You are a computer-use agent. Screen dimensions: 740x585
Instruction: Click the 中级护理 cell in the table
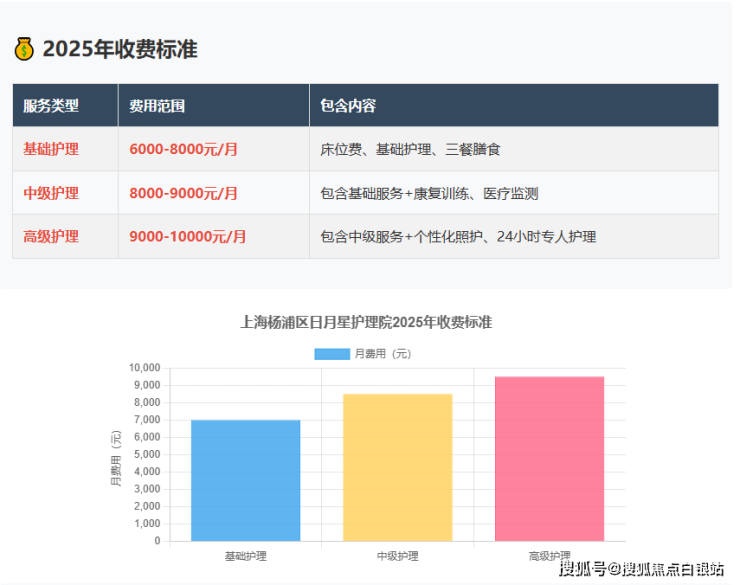(x=51, y=193)
